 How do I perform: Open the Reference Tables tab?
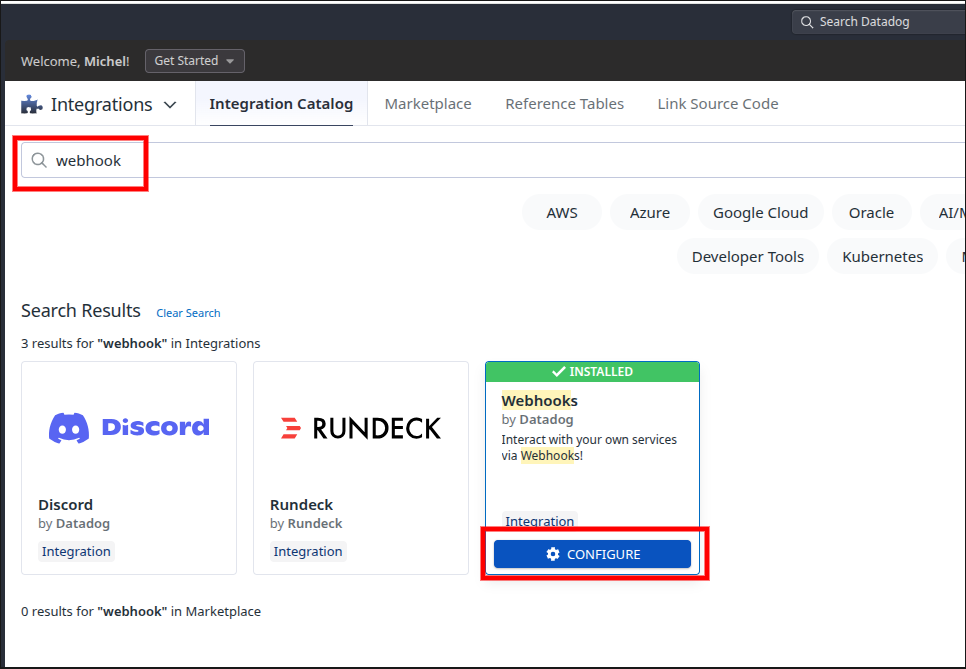click(x=565, y=104)
